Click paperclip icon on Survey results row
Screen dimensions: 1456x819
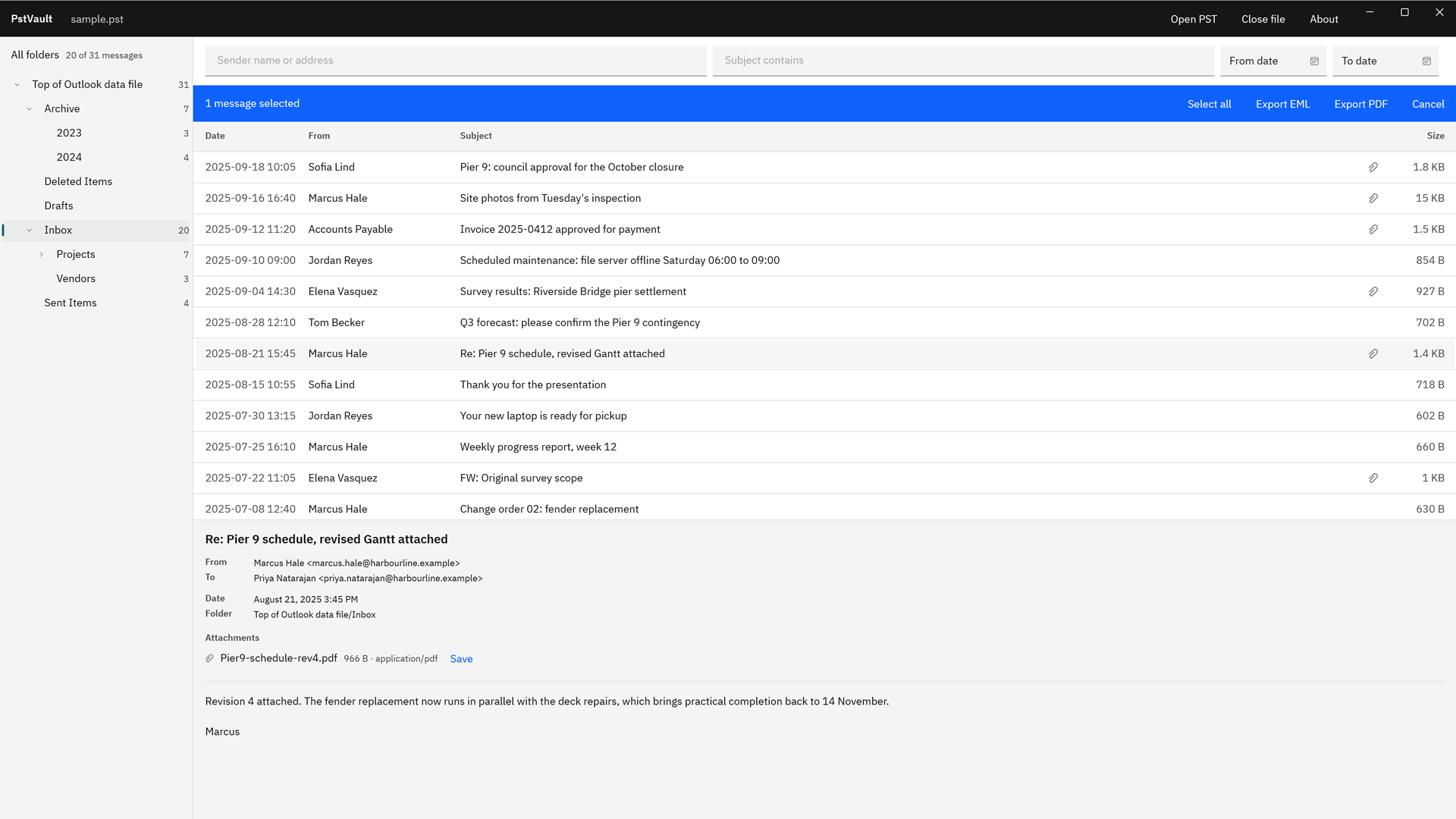click(1373, 291)
